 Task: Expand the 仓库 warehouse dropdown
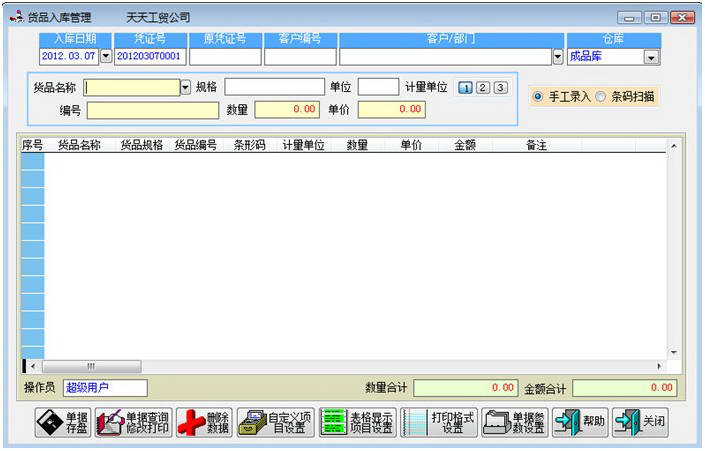(x=651, y=58)
